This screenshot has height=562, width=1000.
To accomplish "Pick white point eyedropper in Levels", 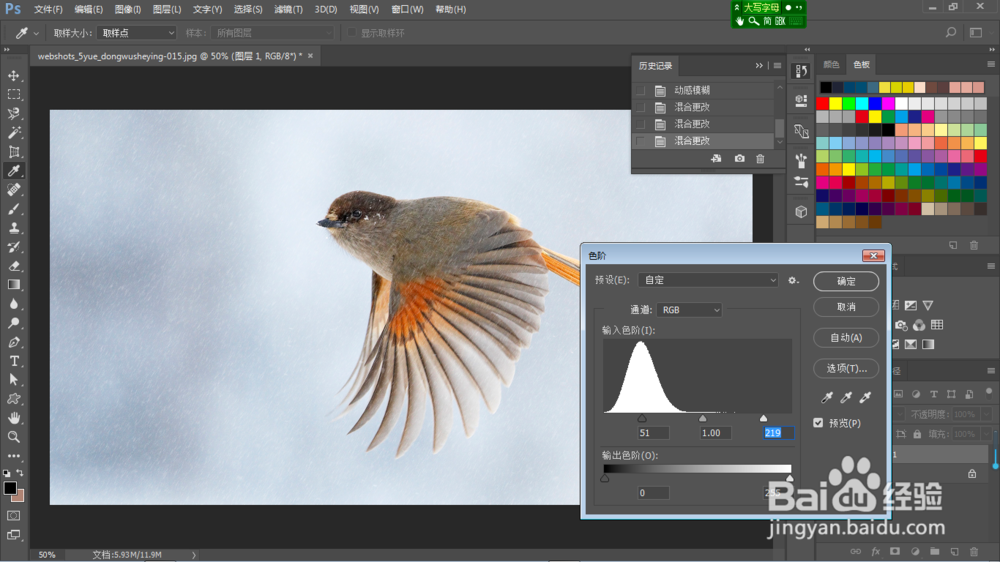I will tap(865, 397).
